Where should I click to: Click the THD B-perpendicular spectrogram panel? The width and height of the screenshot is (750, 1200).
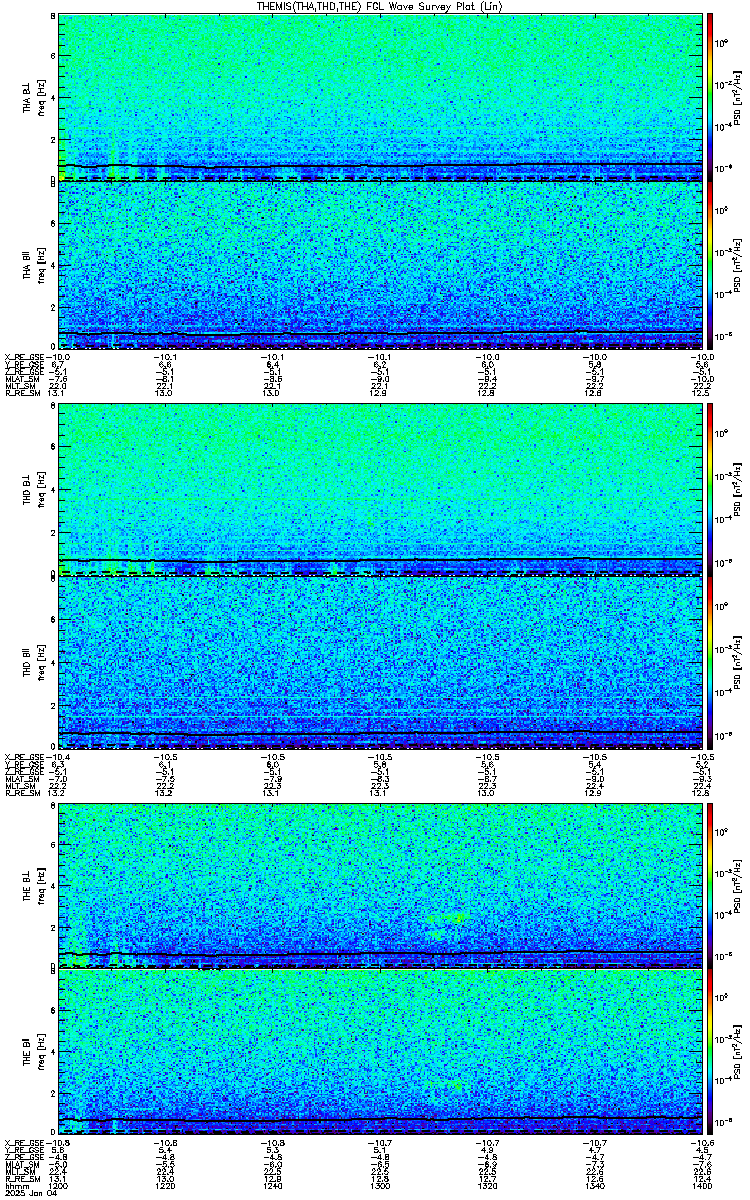[x=381, y=491]
